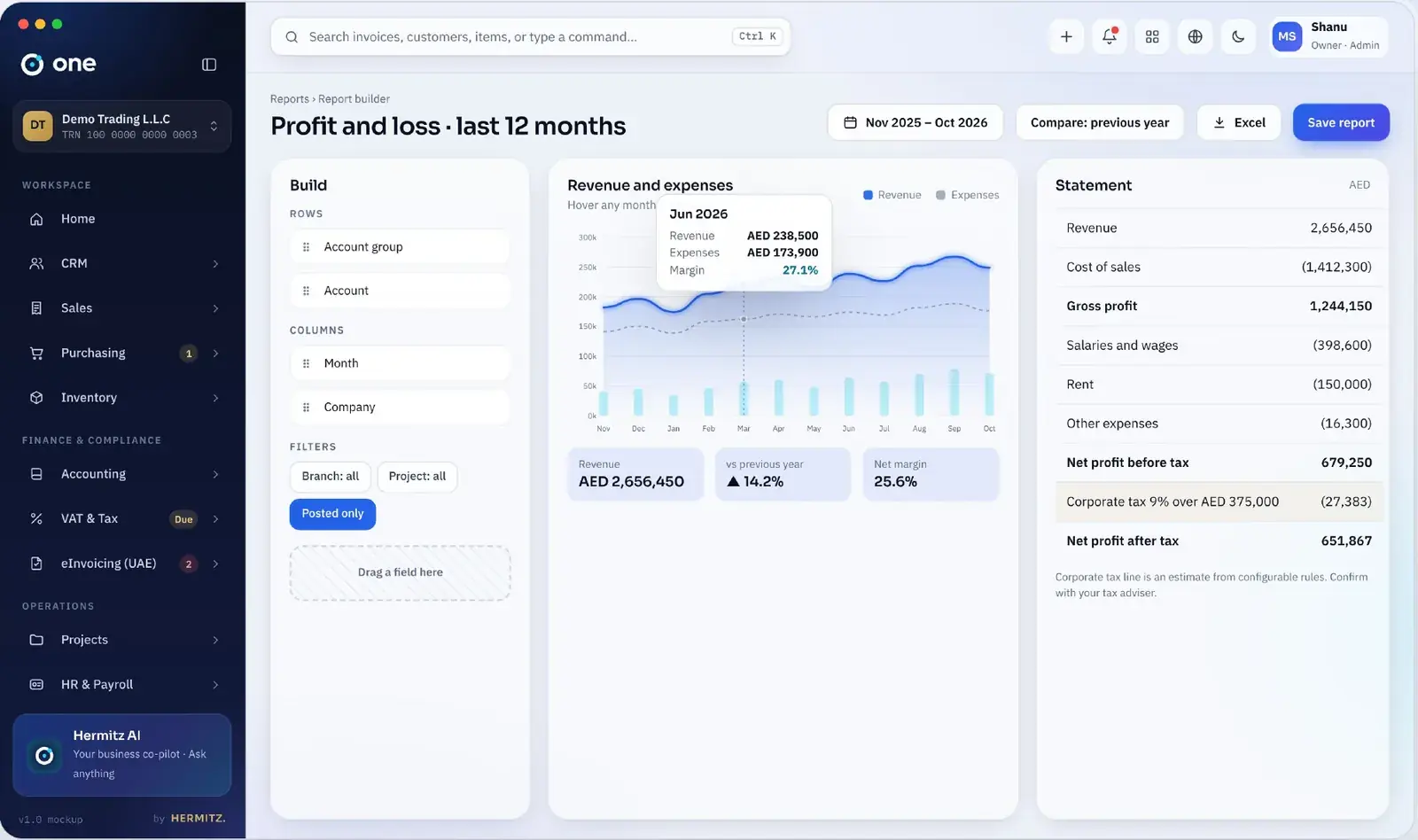Screen dimensions: 1418x840
Task: Toggle Expenses series in chart legend
Action: coord(968,195)
